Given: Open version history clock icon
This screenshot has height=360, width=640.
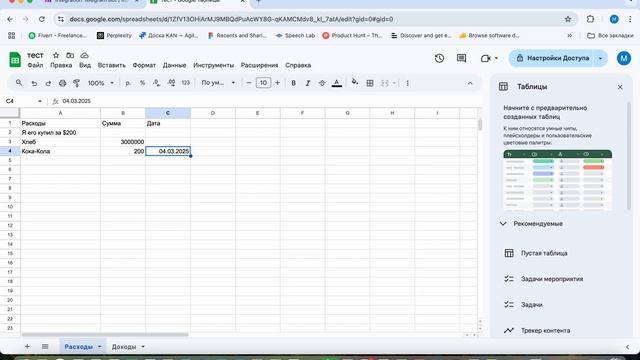Looking at the screenshot, I should click(439, 58).
